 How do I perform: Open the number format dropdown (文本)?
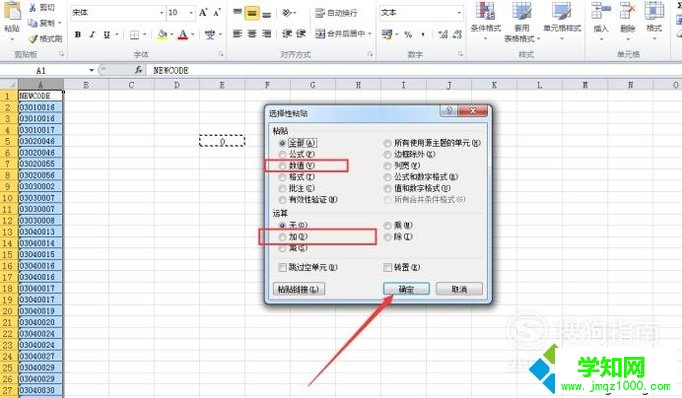point(459,13)
